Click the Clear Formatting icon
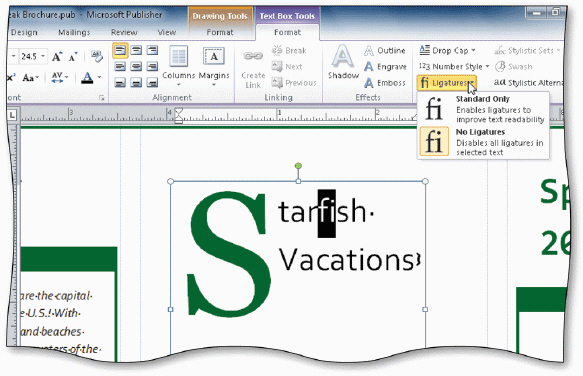 [x=97, y=56]
